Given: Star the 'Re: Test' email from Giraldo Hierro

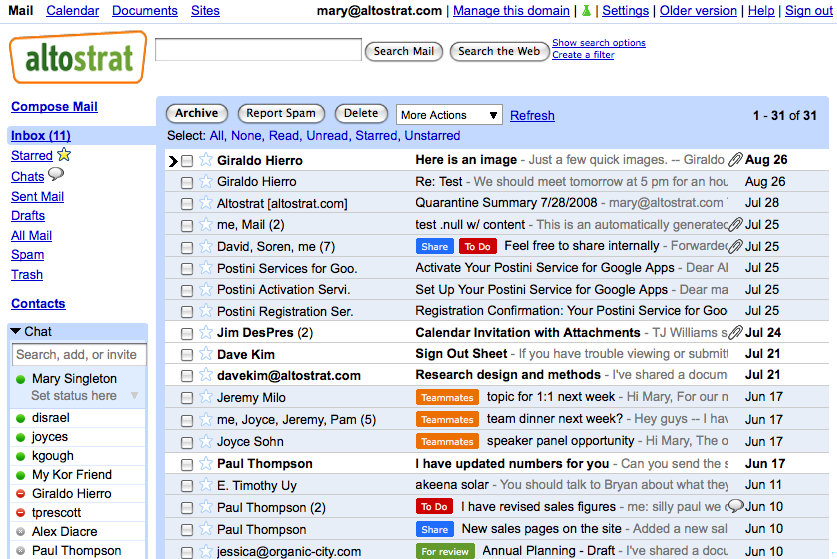Looking at the screenshot, I should [206, 182].
